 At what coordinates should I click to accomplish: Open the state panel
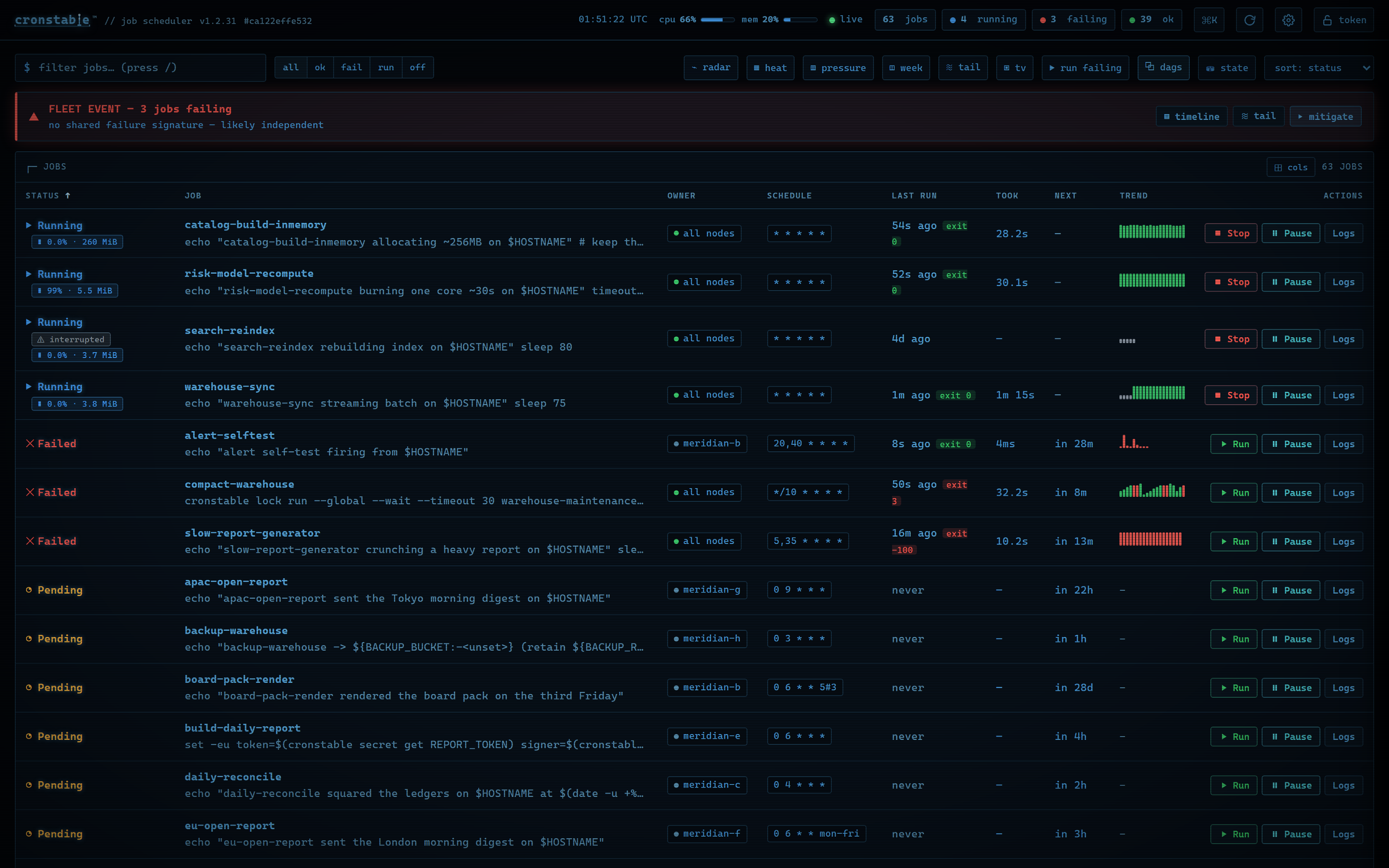pos(1227,68)
